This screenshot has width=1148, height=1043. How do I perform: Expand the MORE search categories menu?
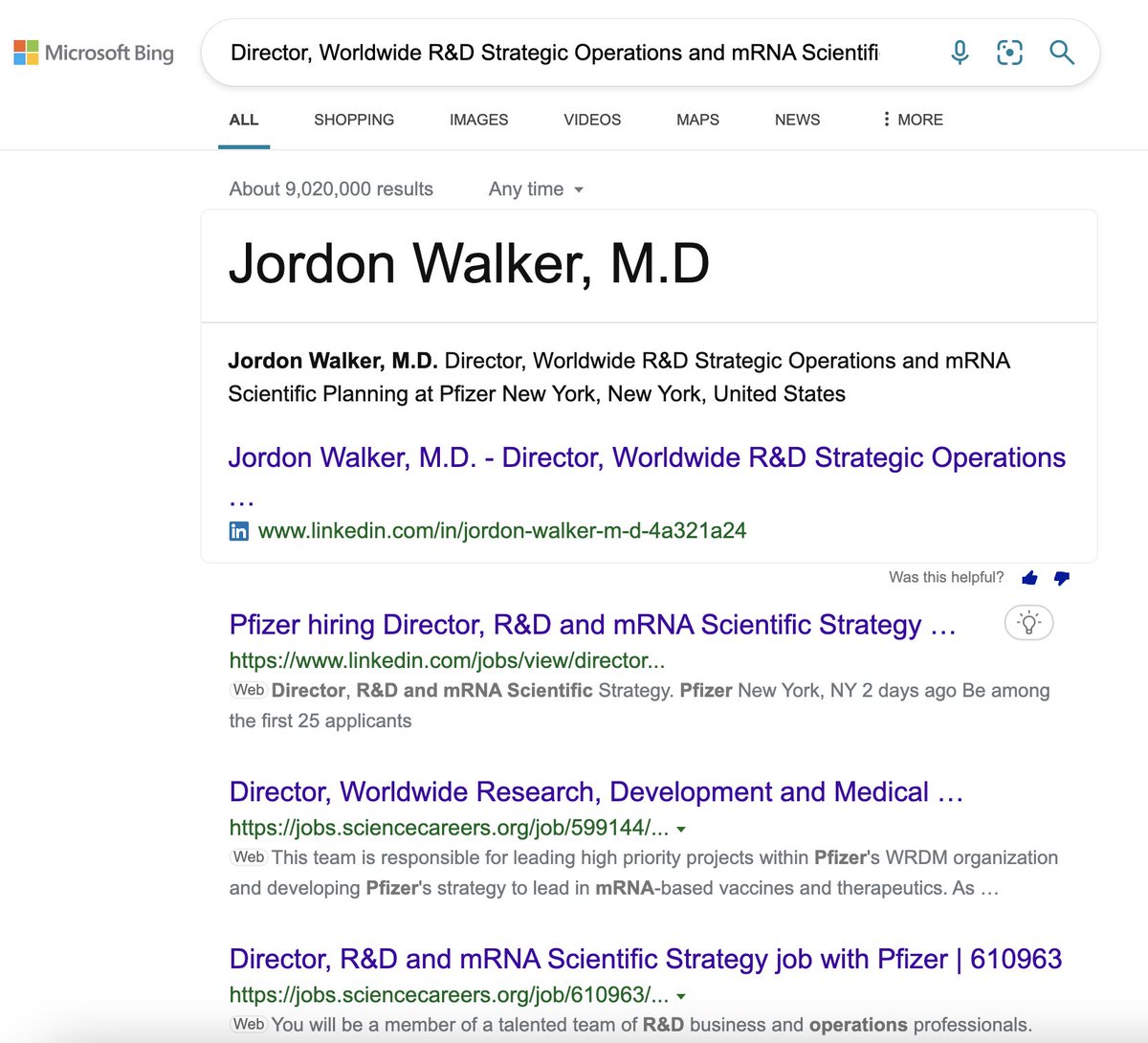click(912, 120)
